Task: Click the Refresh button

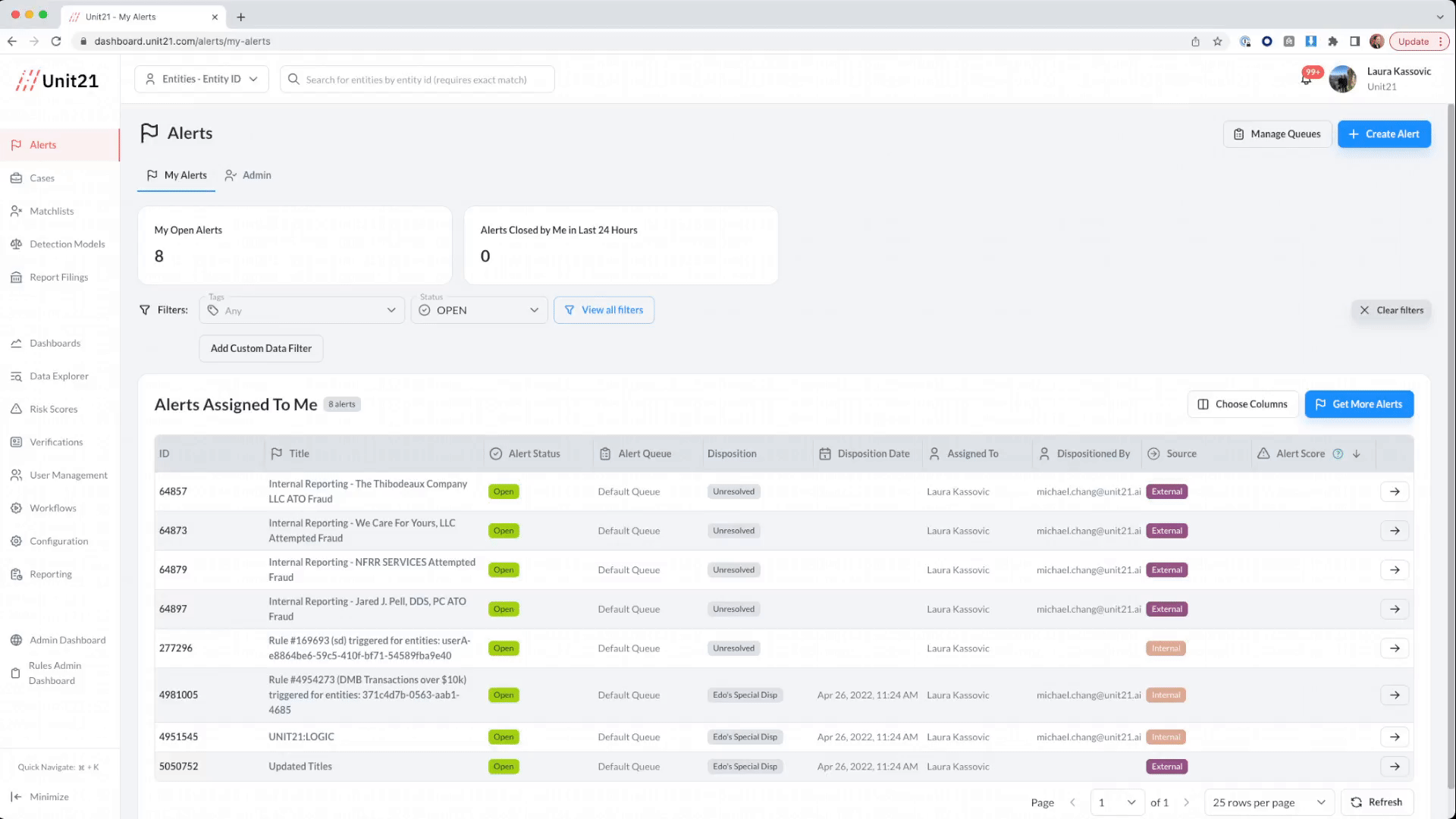Action: click(x=1377, y=802)
